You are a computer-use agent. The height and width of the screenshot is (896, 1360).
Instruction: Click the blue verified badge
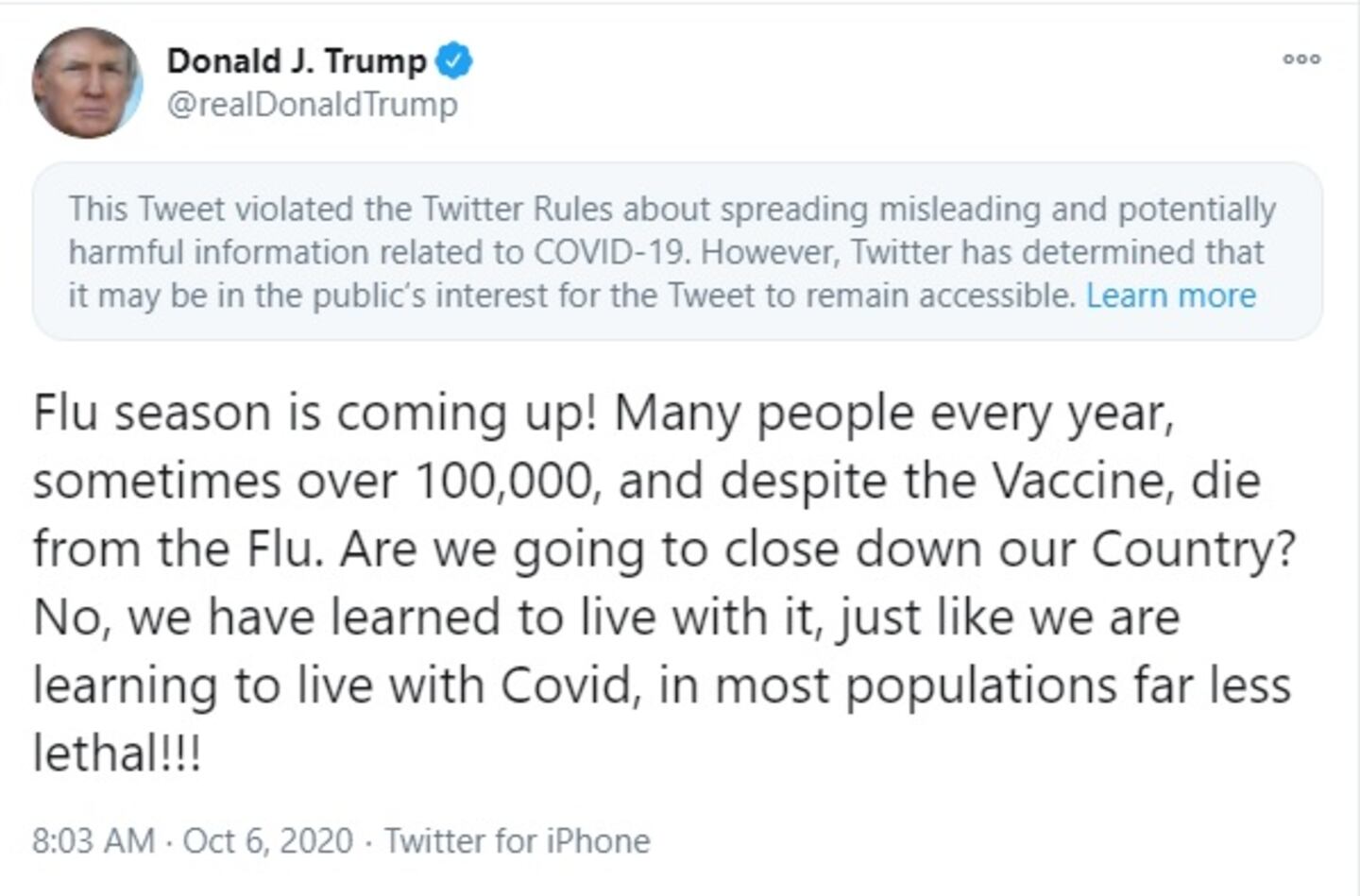pyautogui.click(x=454, y=61)
